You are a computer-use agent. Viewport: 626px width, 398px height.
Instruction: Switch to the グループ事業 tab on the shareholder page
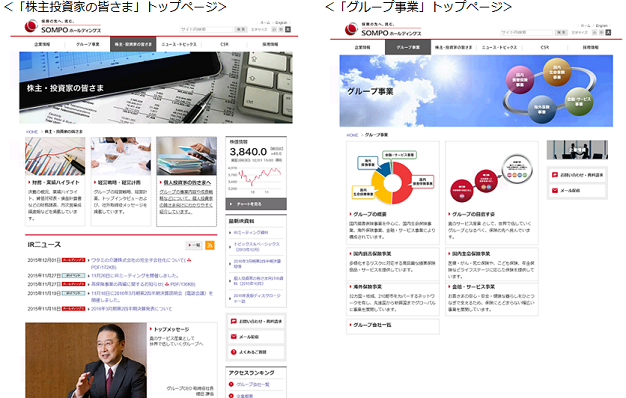point(87,44)
